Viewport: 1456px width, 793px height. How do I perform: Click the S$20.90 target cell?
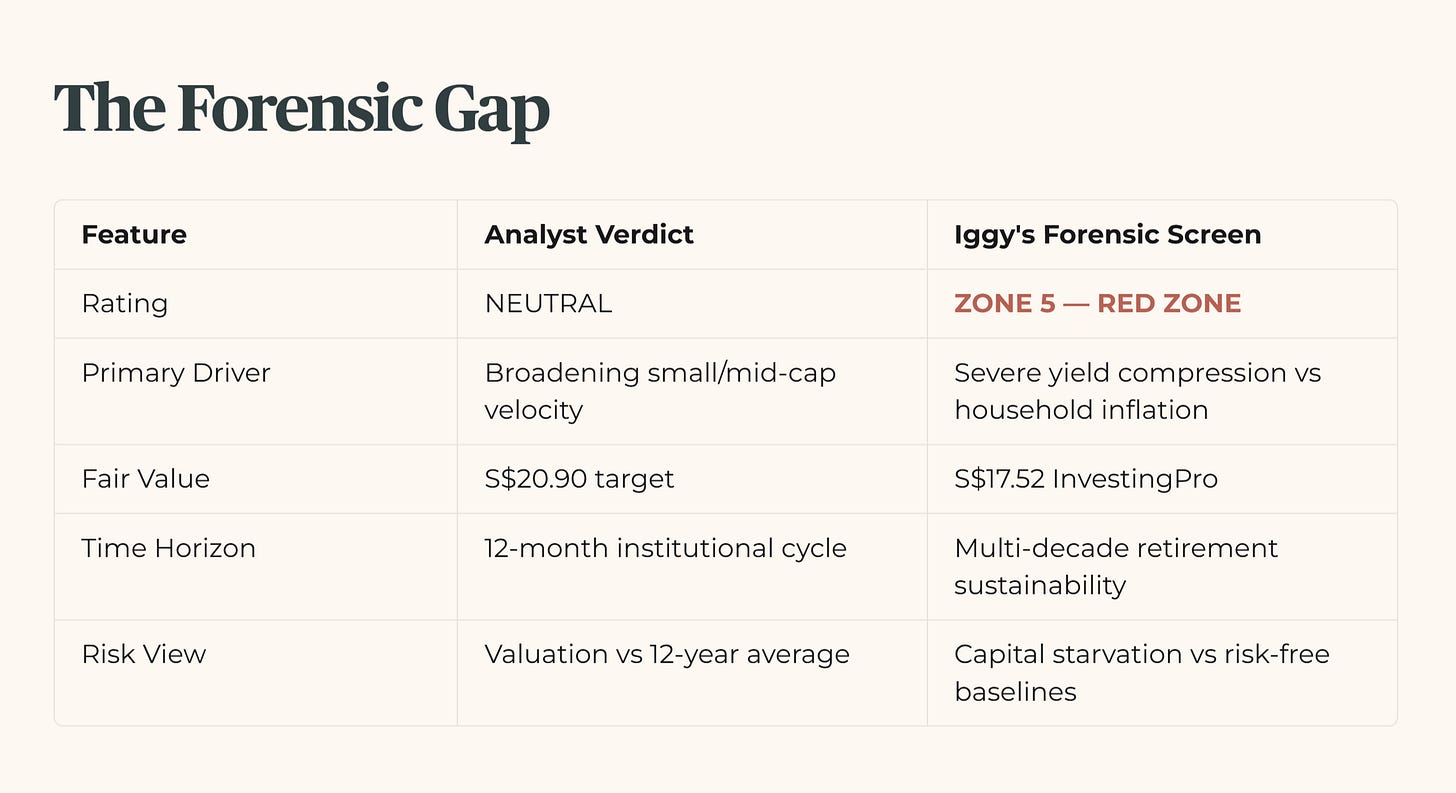click(x=580, y=479)
